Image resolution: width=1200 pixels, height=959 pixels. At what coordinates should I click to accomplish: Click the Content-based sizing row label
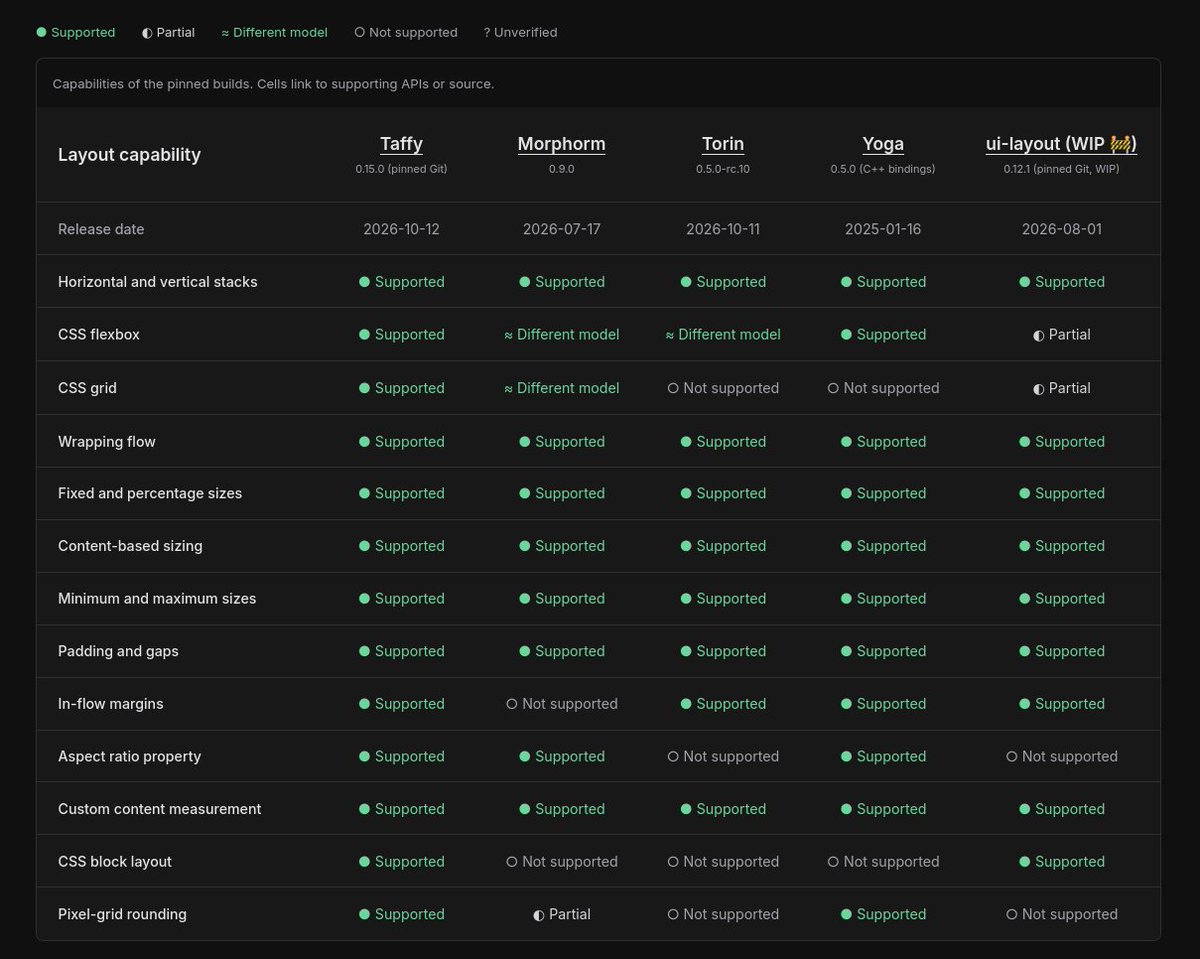coord(130,546)
